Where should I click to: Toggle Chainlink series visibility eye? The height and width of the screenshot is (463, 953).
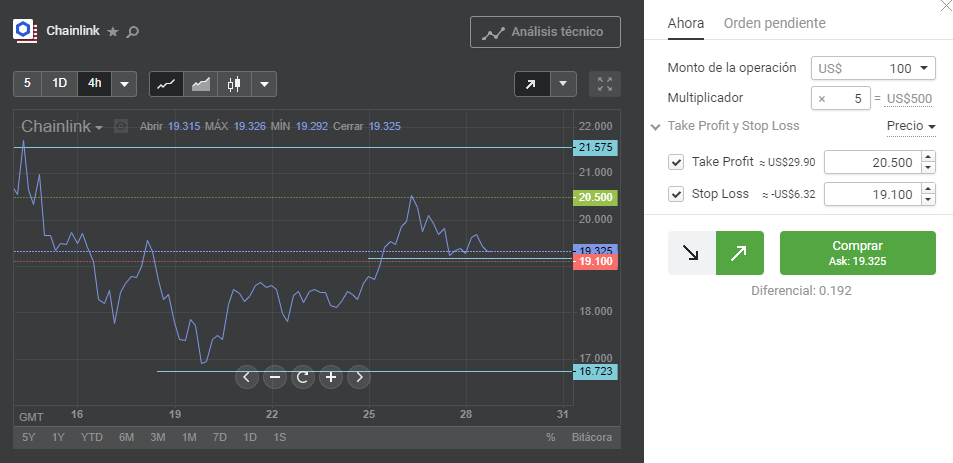click(x=121, y=126)
